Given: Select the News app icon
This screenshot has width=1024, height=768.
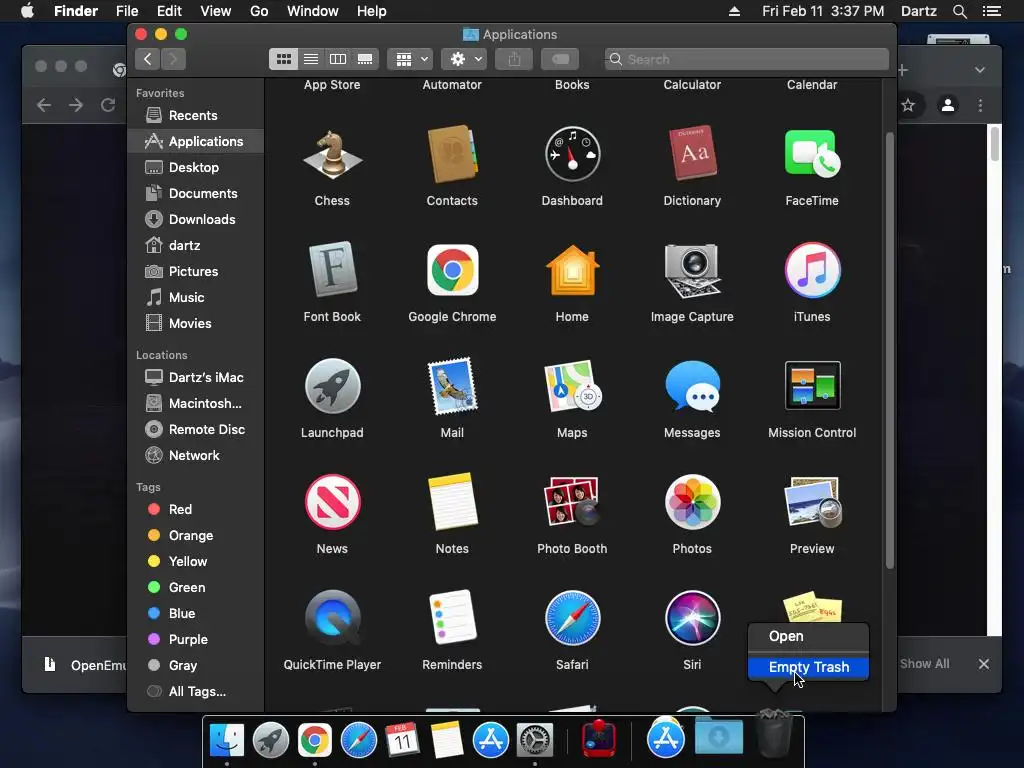Looking at the screenshot, I should [x=332, y=502].
